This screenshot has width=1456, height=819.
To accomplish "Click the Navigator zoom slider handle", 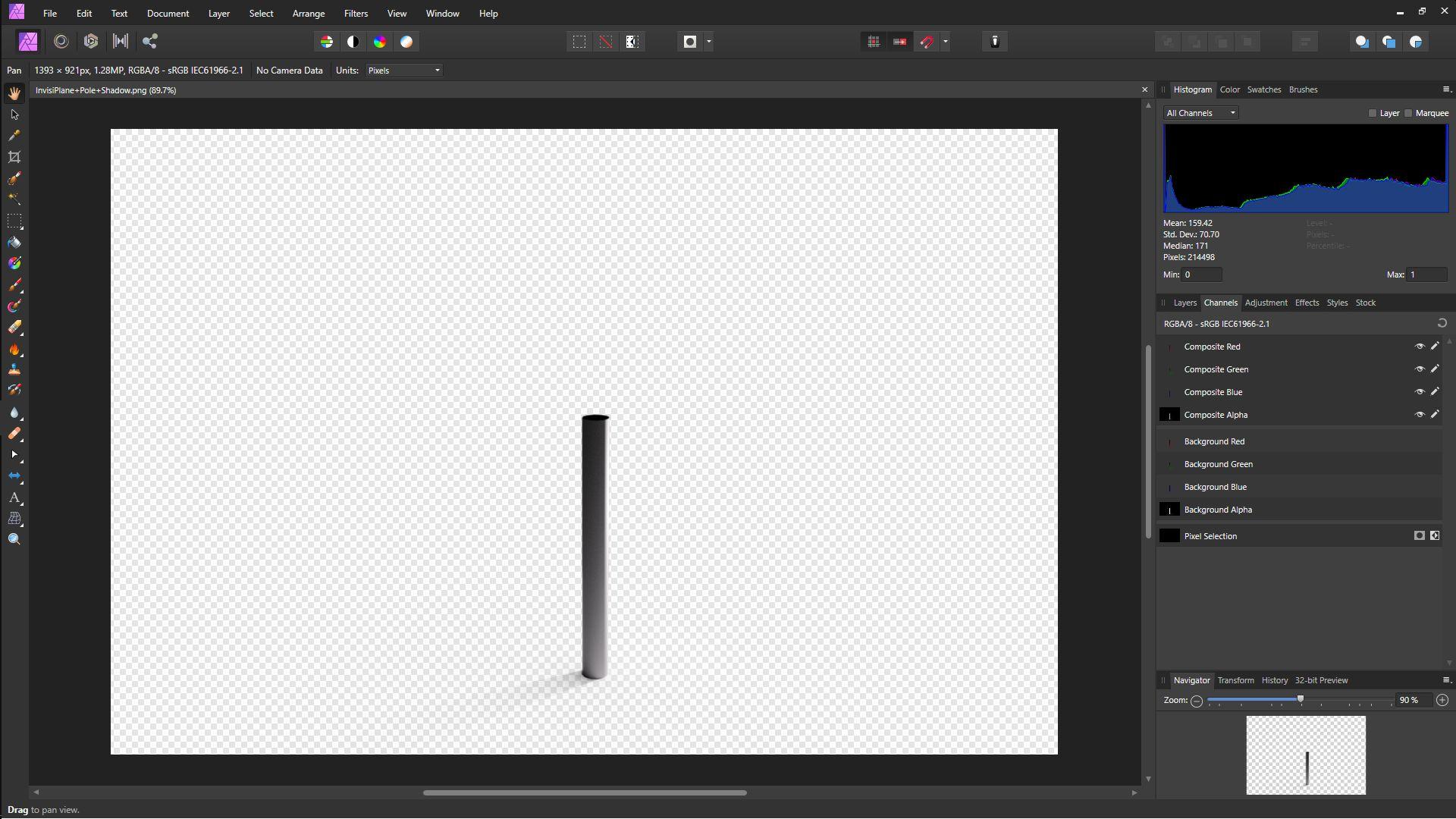I will [x=1300, y=699].
